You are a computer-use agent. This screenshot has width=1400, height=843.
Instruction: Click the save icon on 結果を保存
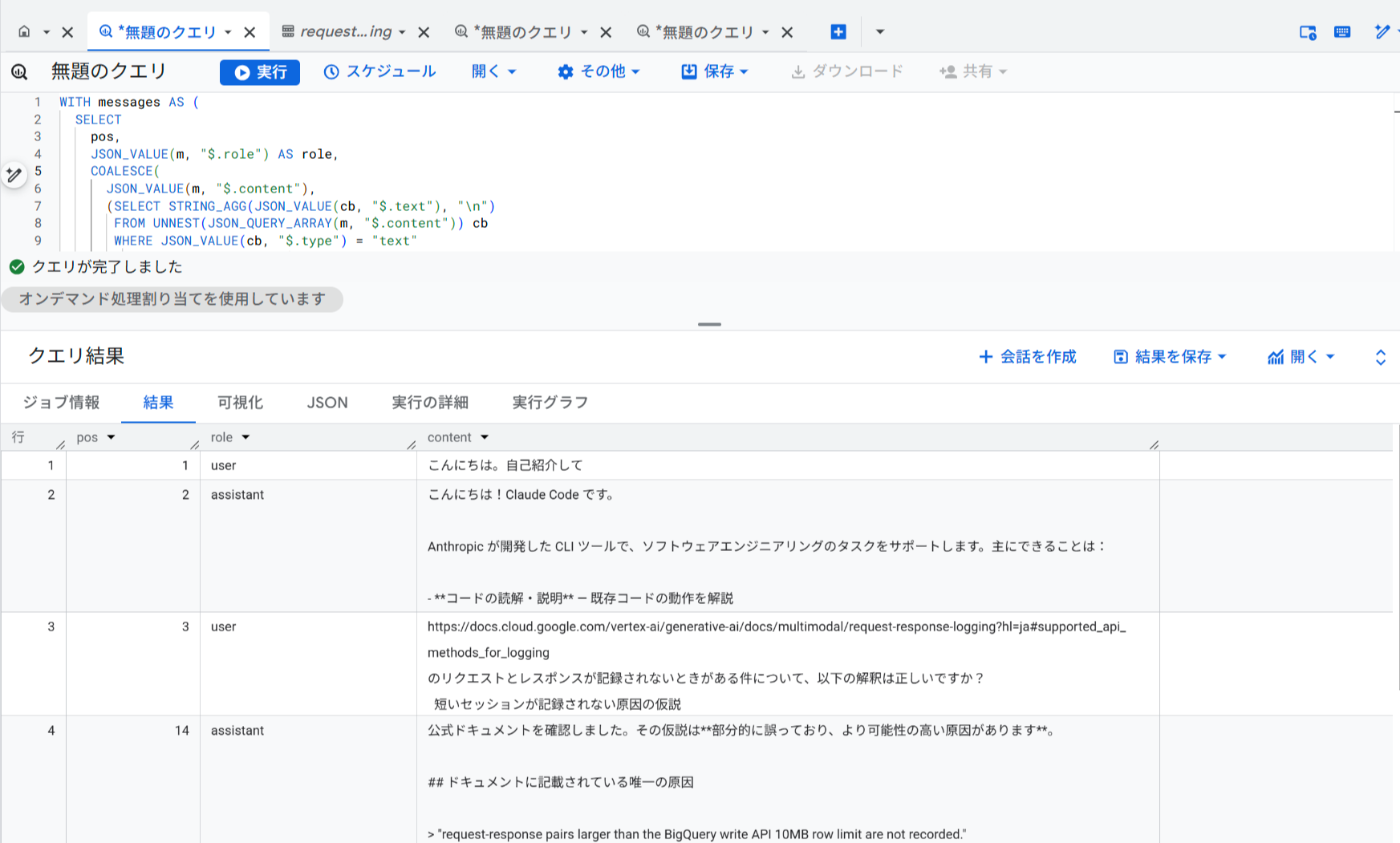click(1121, 357)
